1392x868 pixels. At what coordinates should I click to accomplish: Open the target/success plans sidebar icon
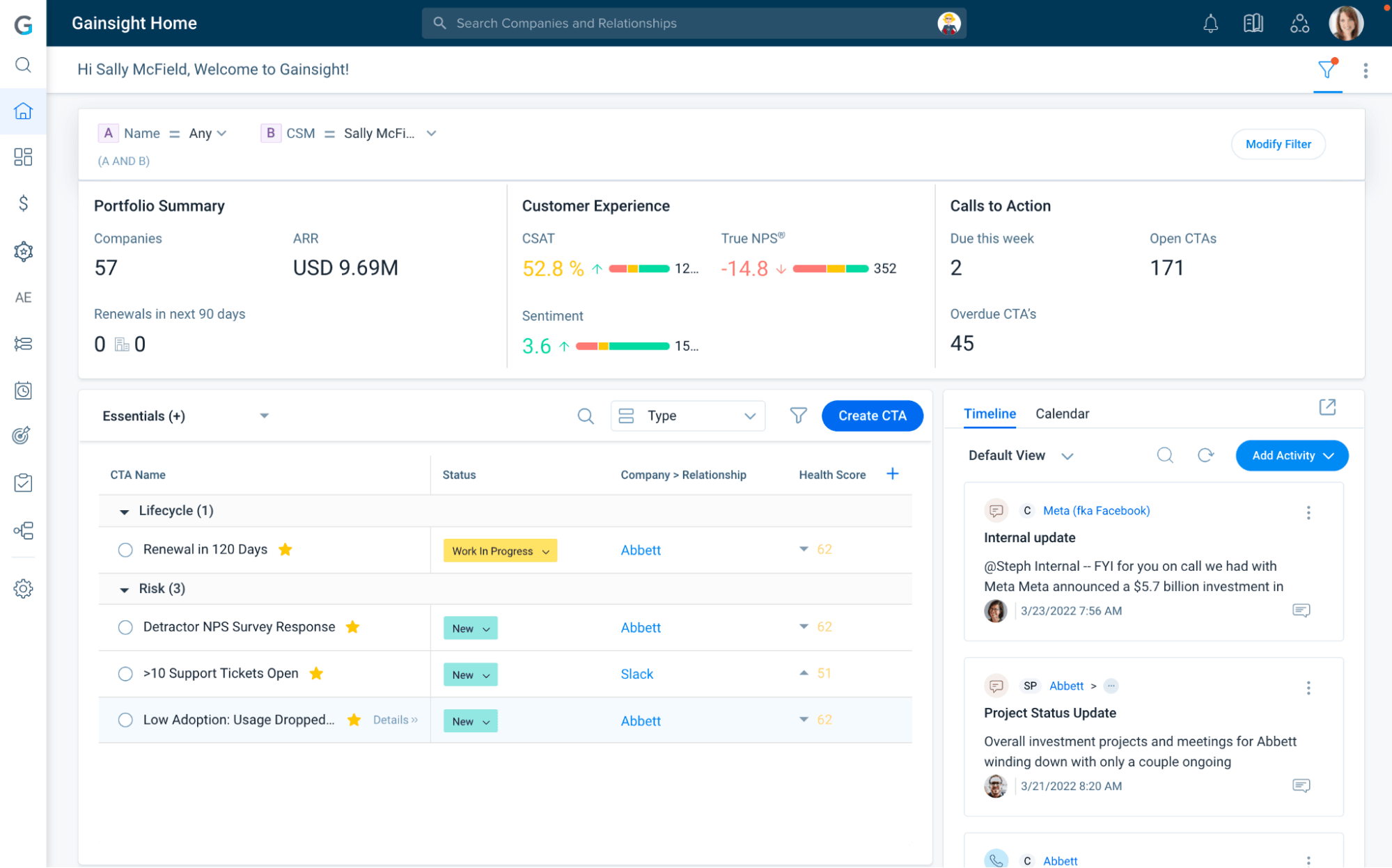pos(23,435)
